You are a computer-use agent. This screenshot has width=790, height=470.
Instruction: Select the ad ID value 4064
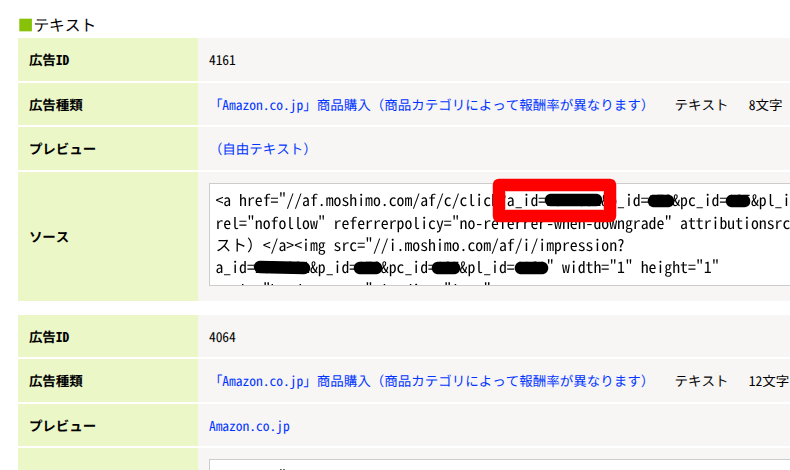[x=222, y=337]
